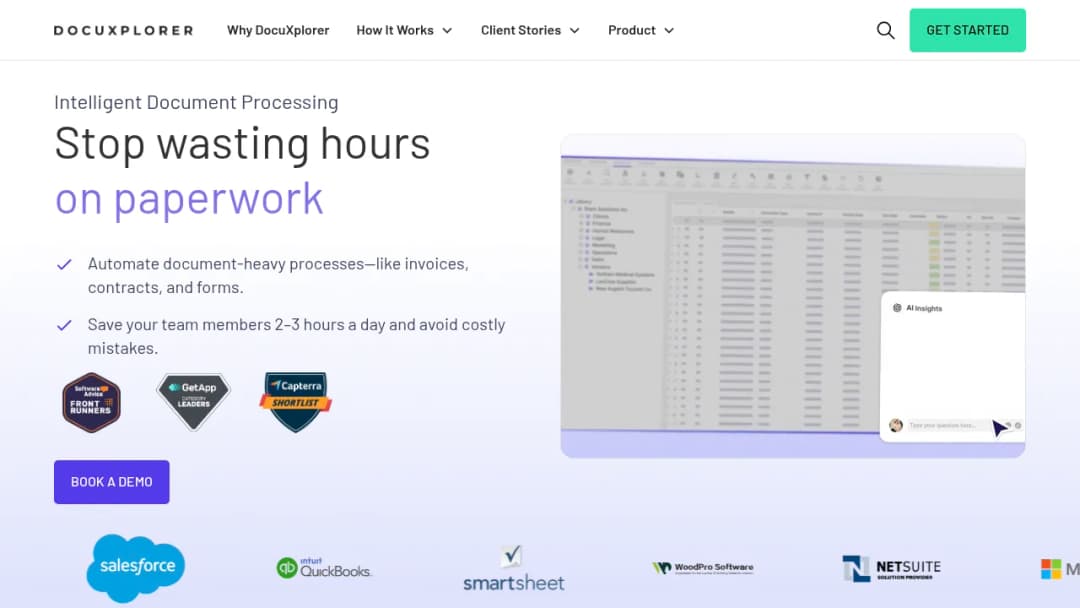Click the Software Advice Front Runners badge
This screenshot has height=608, width=1080.
coord(92,402)
